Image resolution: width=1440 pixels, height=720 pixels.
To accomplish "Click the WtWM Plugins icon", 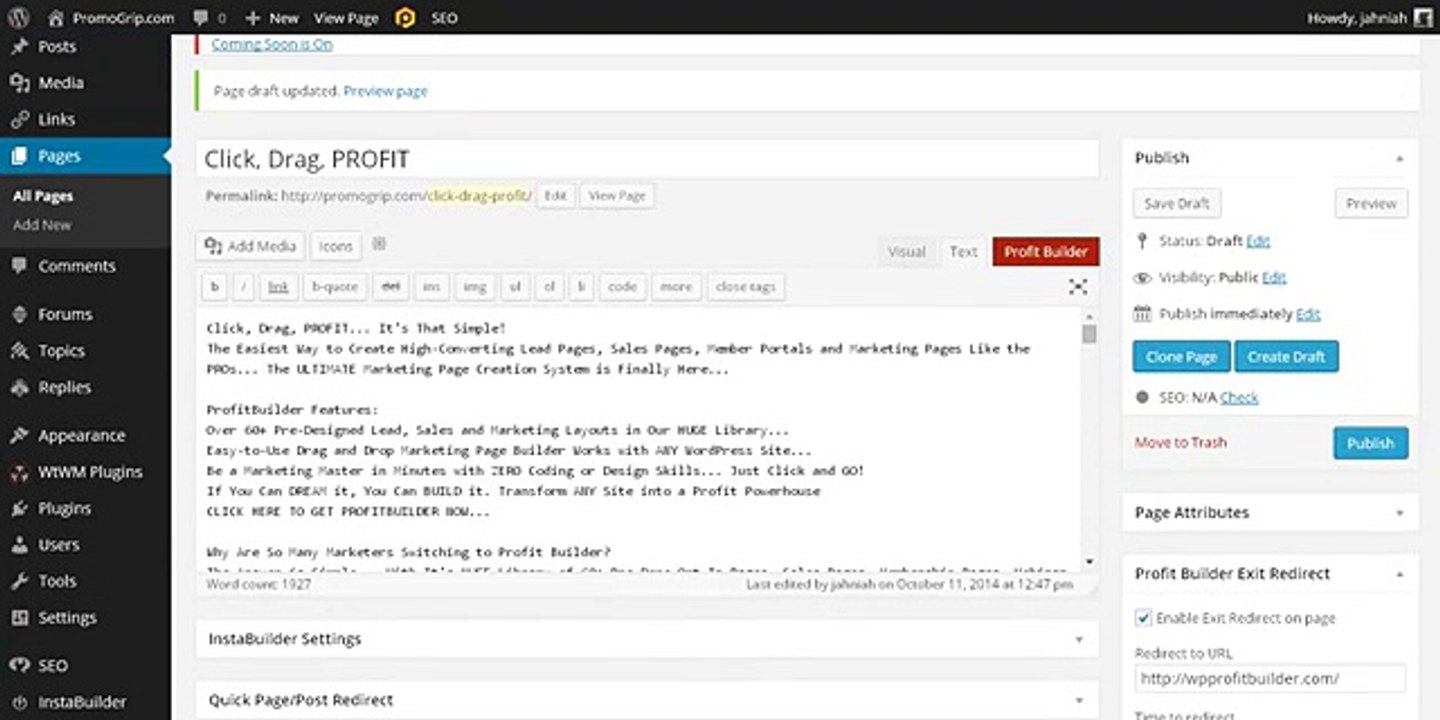I will pyautogui.click(x=19, y=472).
